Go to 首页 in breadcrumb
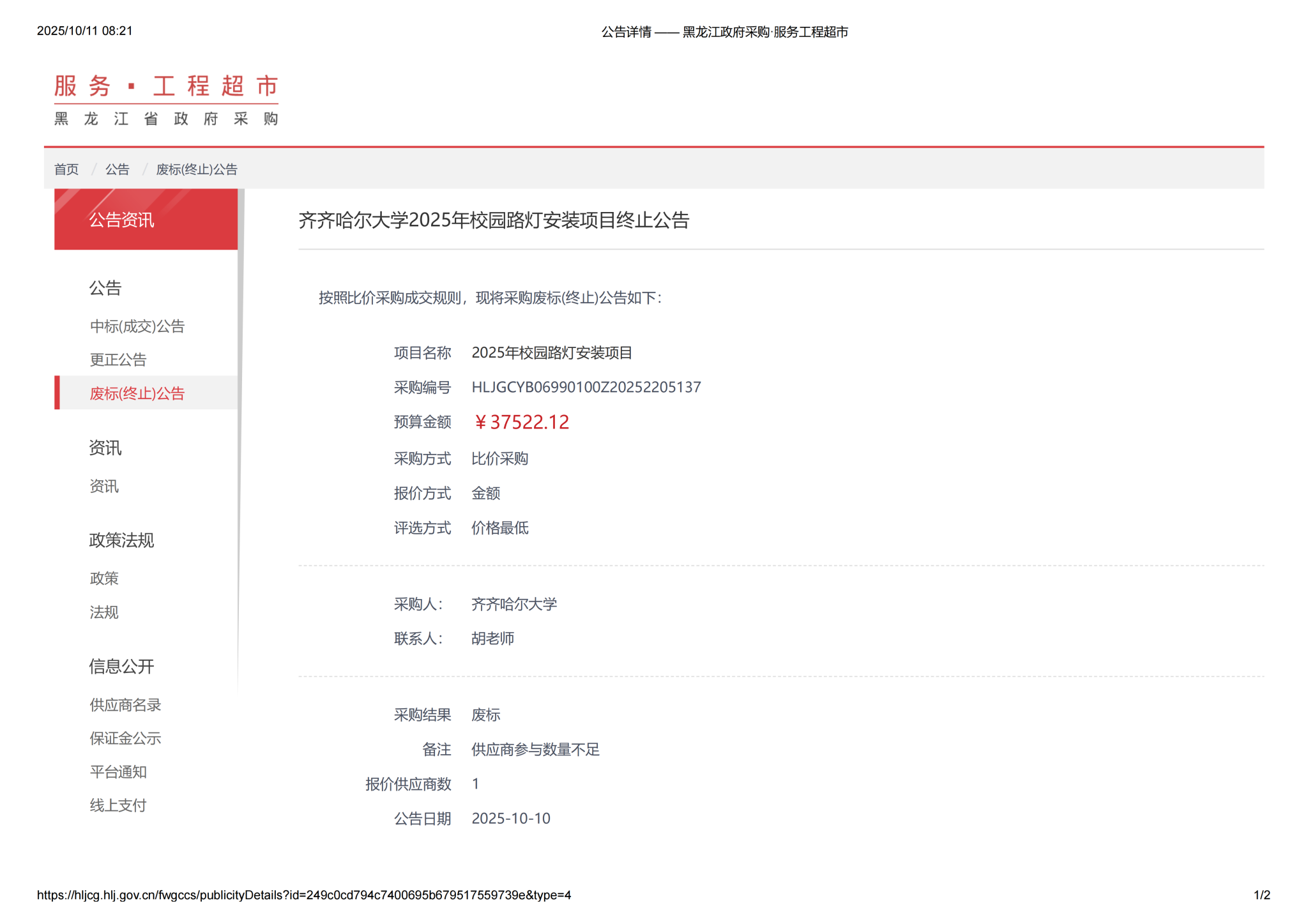This screenshot has width=1308, height=924. coord(66,169)
